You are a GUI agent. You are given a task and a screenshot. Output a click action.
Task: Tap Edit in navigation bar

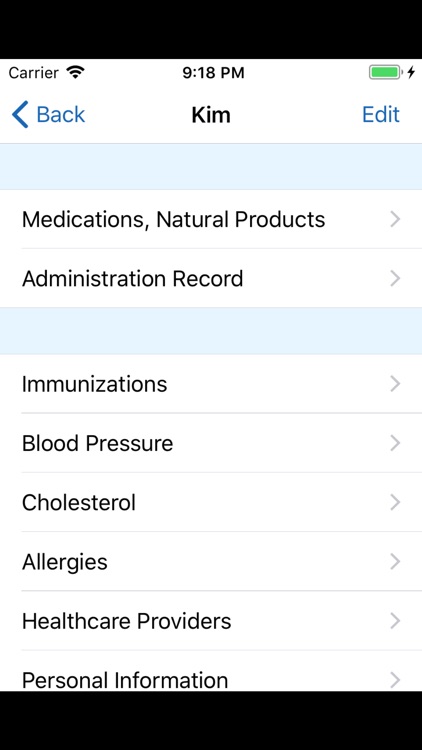(380, 114)
